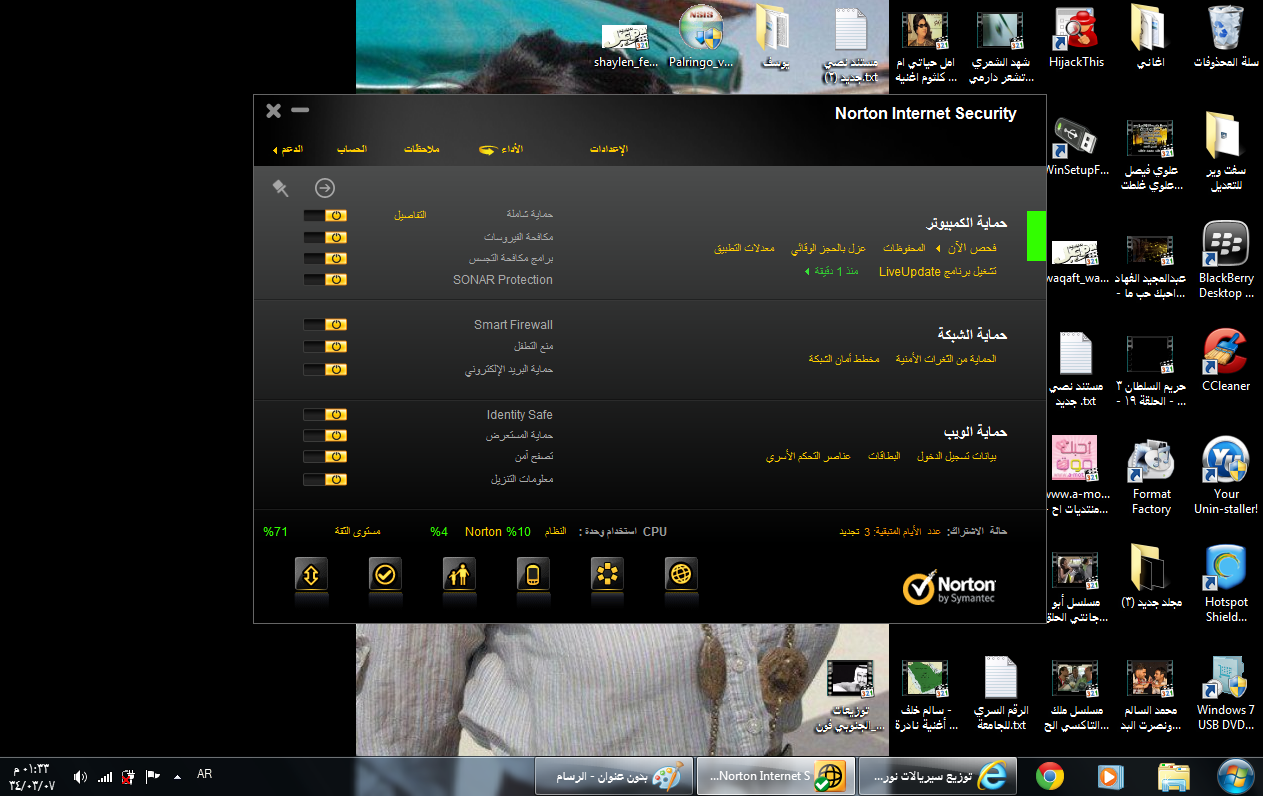
Task: Open Windows Media Player from the taskbar
Action: click(x=1110, y=777)
